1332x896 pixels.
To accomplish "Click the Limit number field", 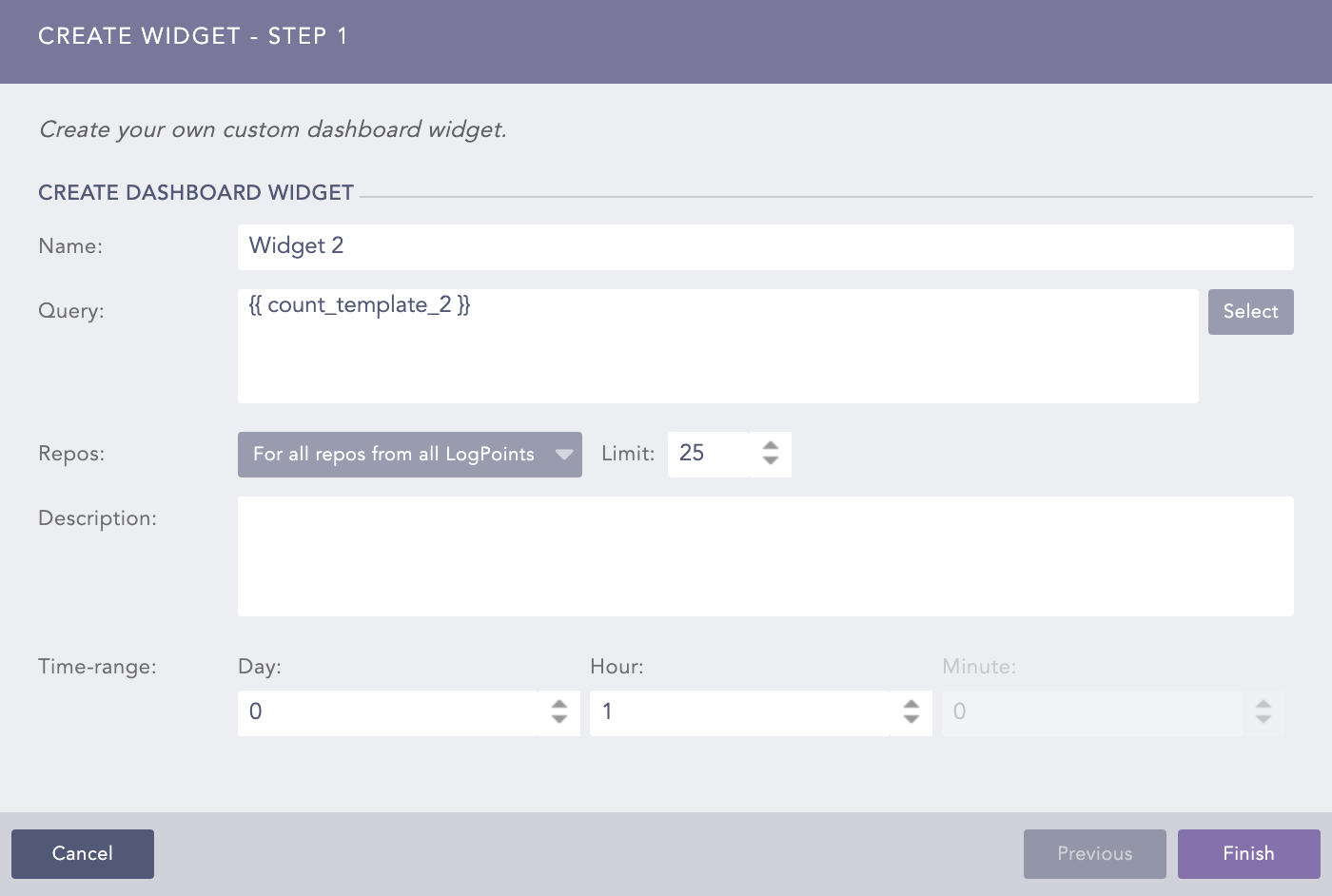I will (709, 454).
